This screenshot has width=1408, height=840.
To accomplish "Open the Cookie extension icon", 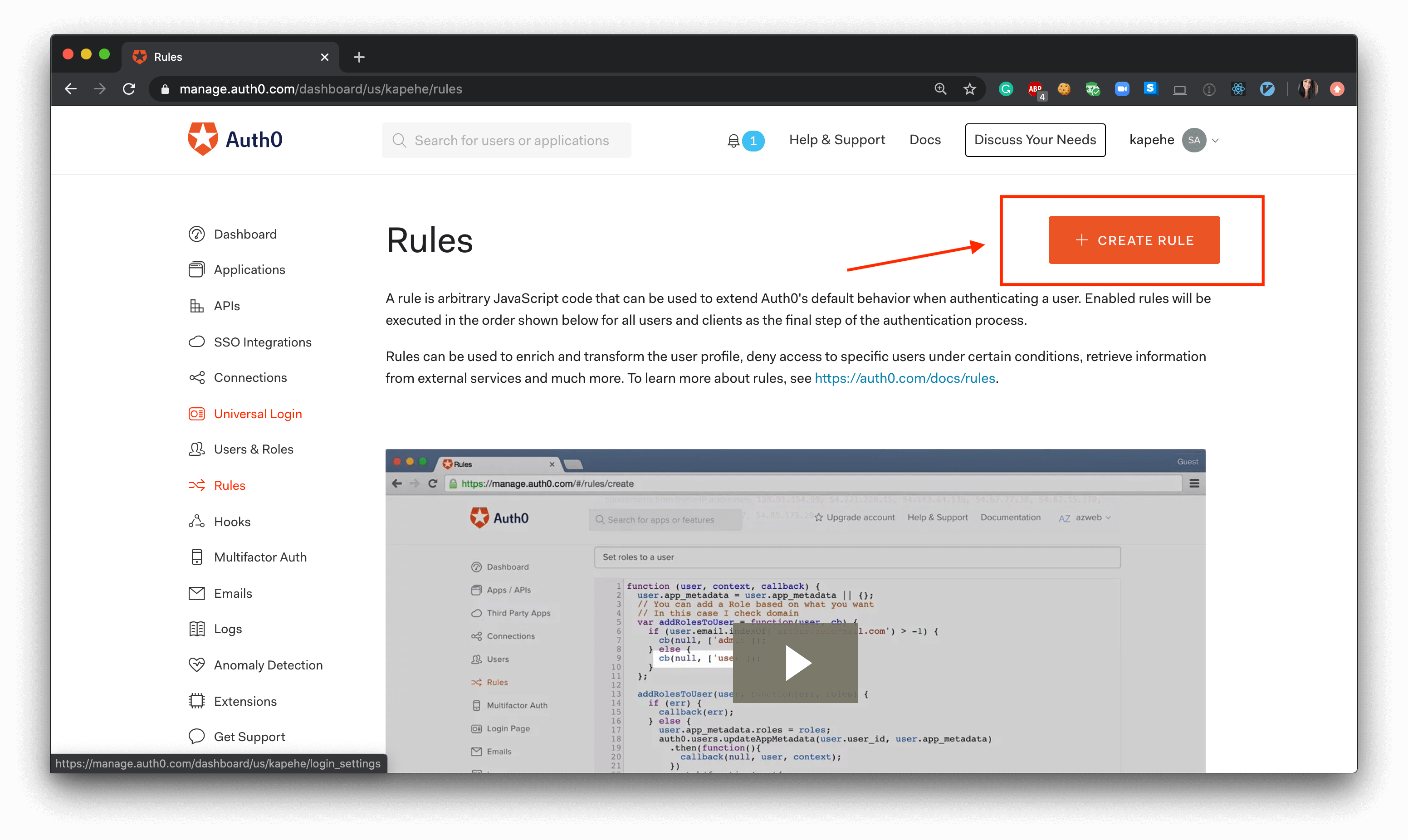I will coord(1064,89).
